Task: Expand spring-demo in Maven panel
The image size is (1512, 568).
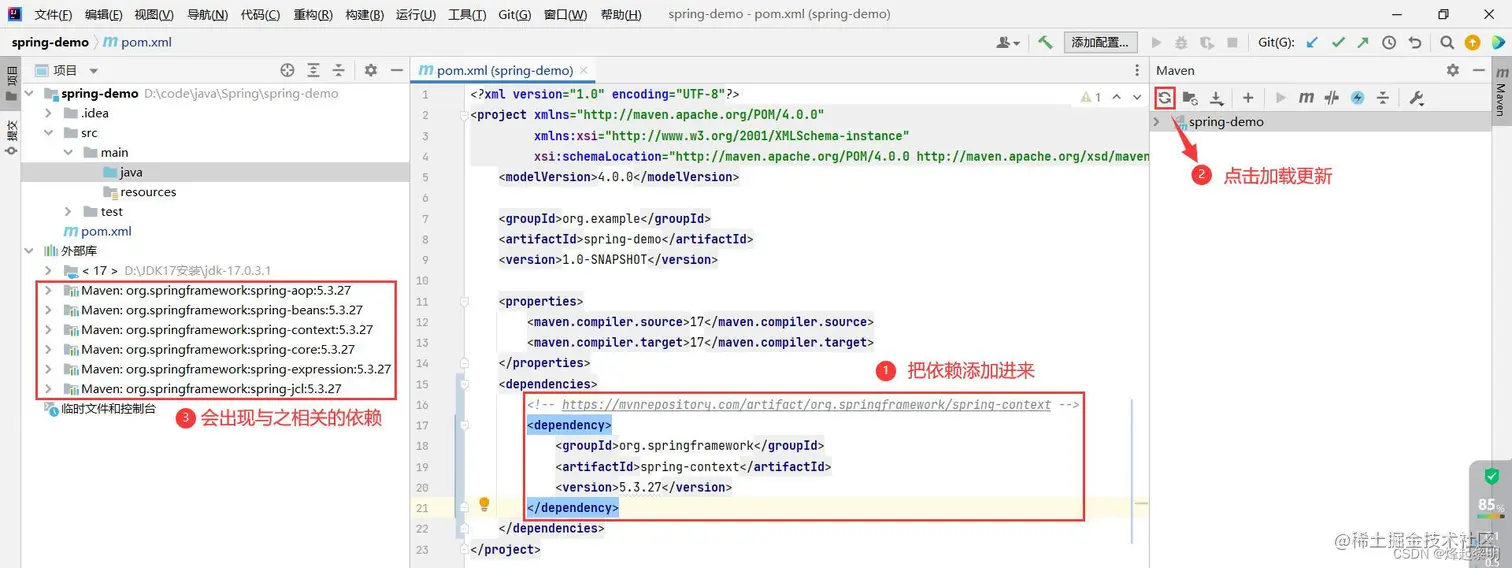Action: coord(1157,121)
